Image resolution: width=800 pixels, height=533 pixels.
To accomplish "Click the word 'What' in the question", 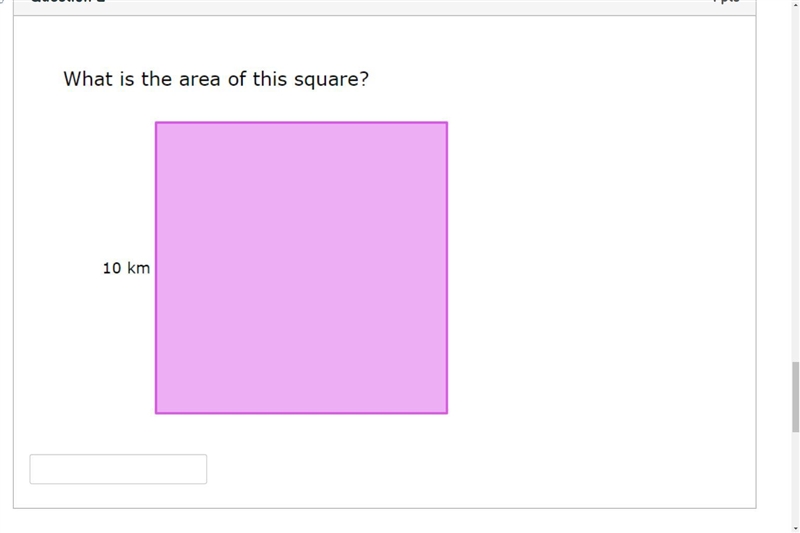I will tap(88, 79).
